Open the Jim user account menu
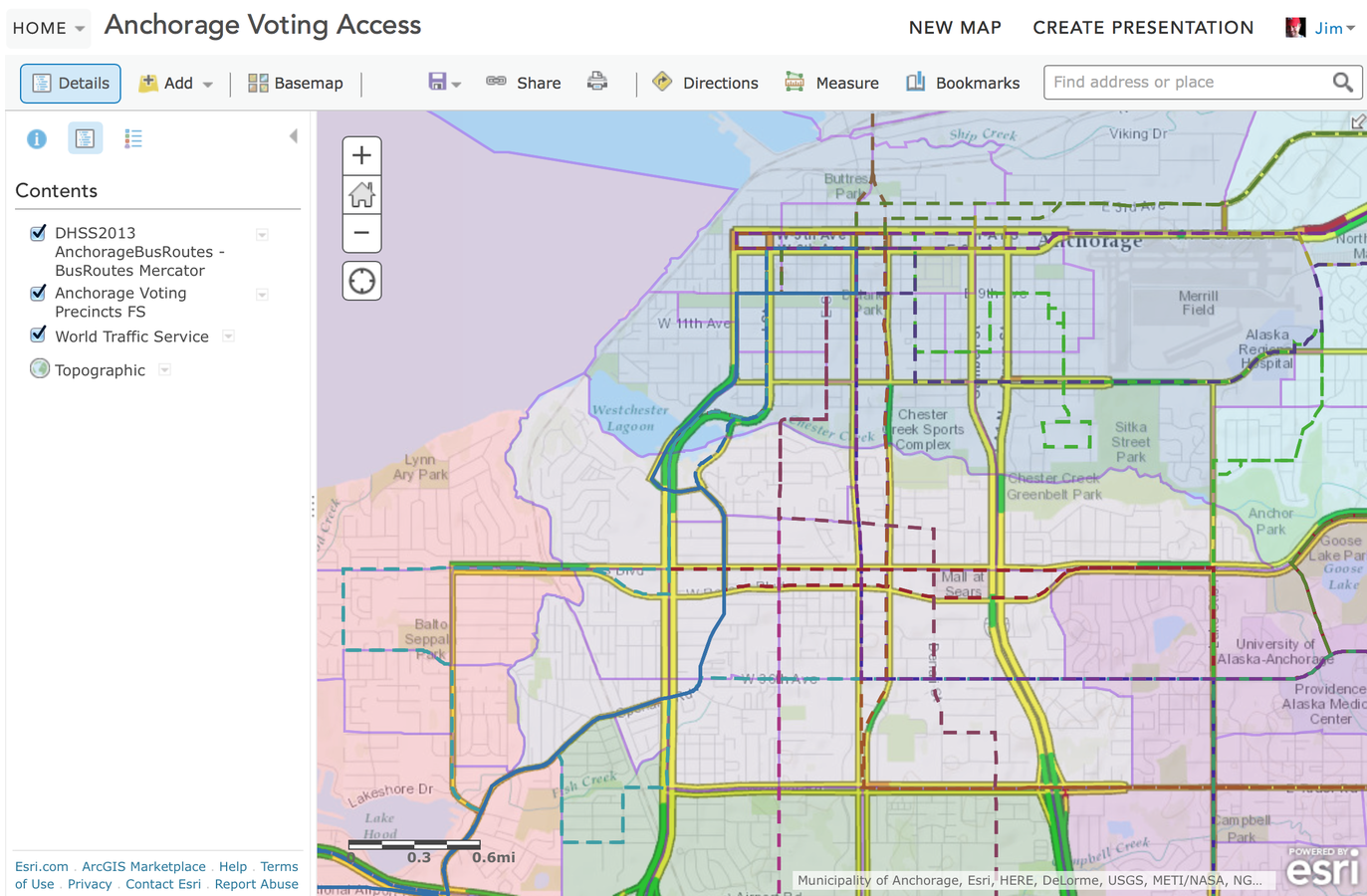The image size is (1367, 896). click(x=1335, y=28)
